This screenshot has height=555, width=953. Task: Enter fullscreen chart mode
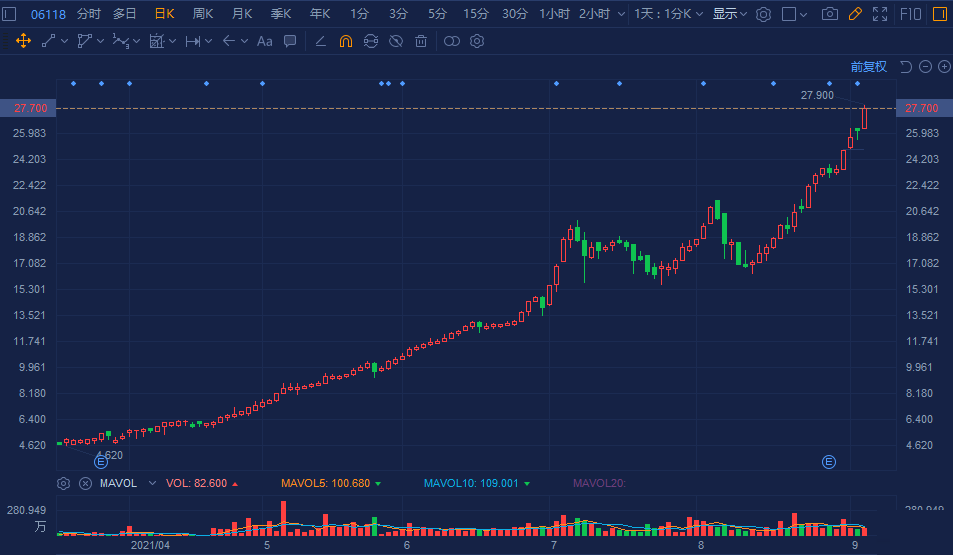(880, 14)
